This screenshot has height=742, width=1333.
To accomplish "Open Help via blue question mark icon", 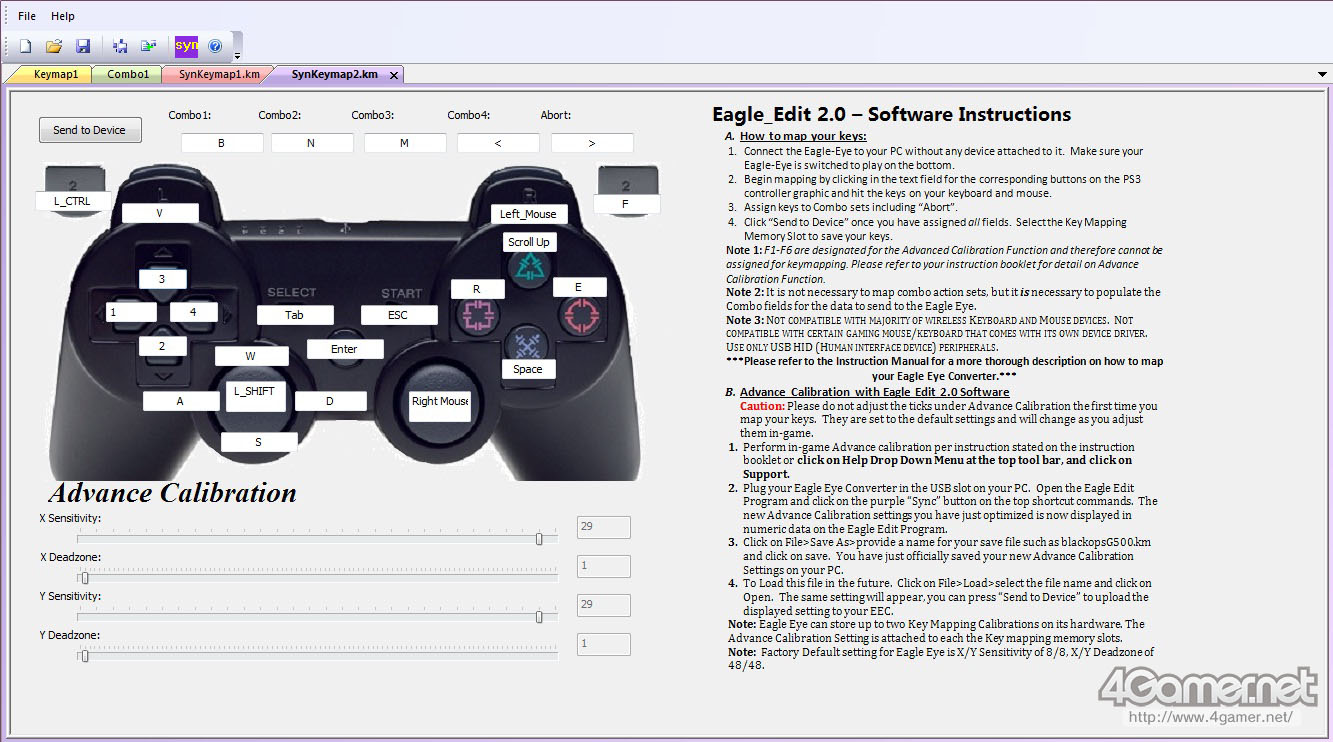I will pyautogui.click(x=214, y=46).
